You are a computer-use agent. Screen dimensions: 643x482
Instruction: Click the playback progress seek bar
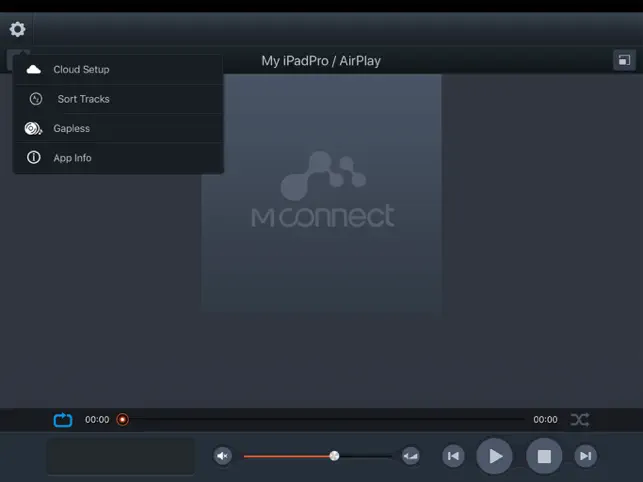click(x=324, y=419)
